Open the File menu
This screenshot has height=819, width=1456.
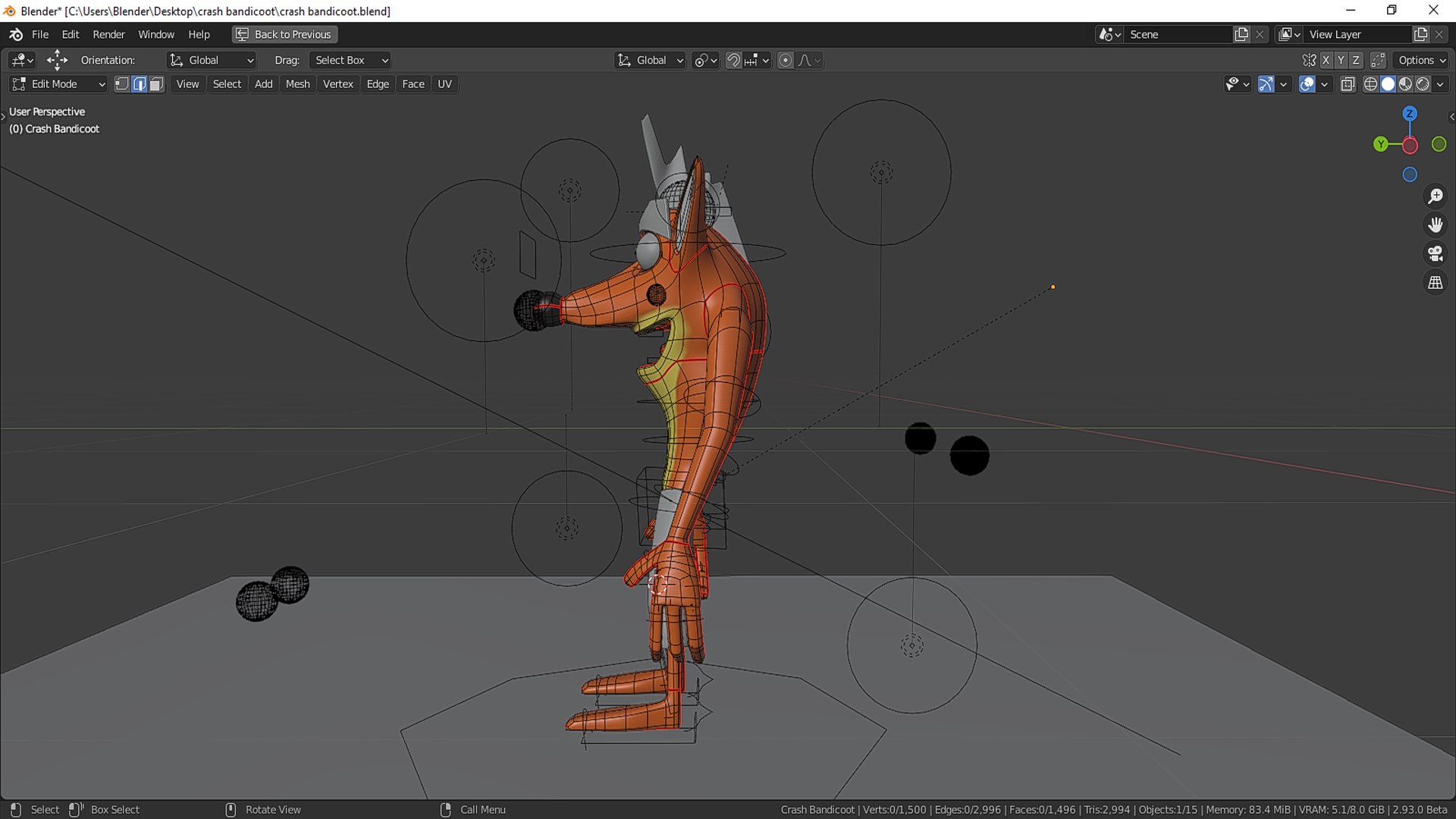click(40, 34)
